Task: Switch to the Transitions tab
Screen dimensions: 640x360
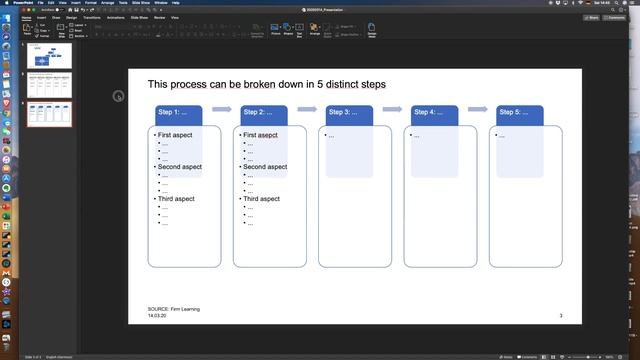Action: tap(92, 18)
